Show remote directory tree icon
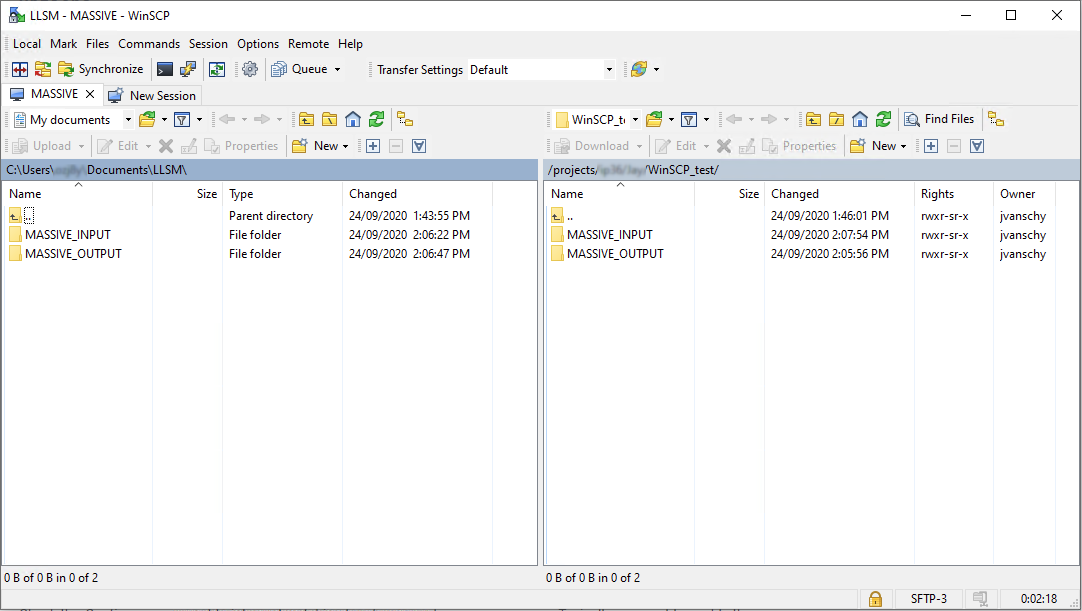 click(996, 119)
